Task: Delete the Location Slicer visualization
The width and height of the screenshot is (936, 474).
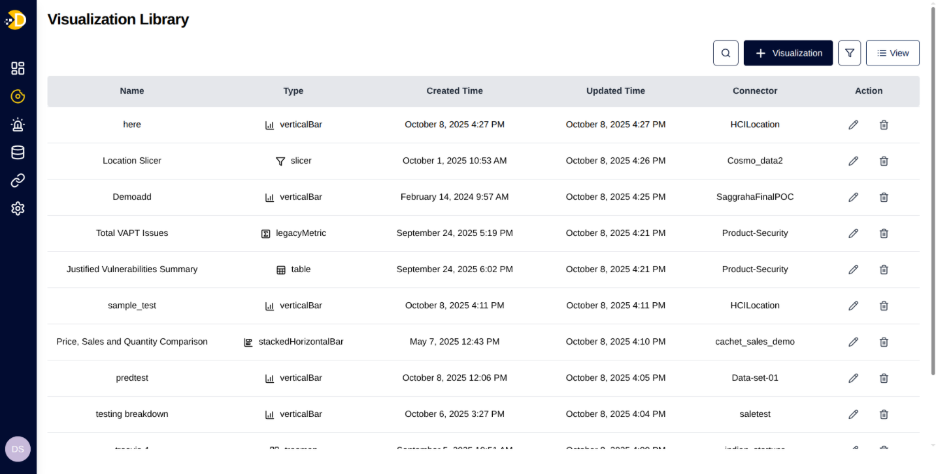Action: 884,161
